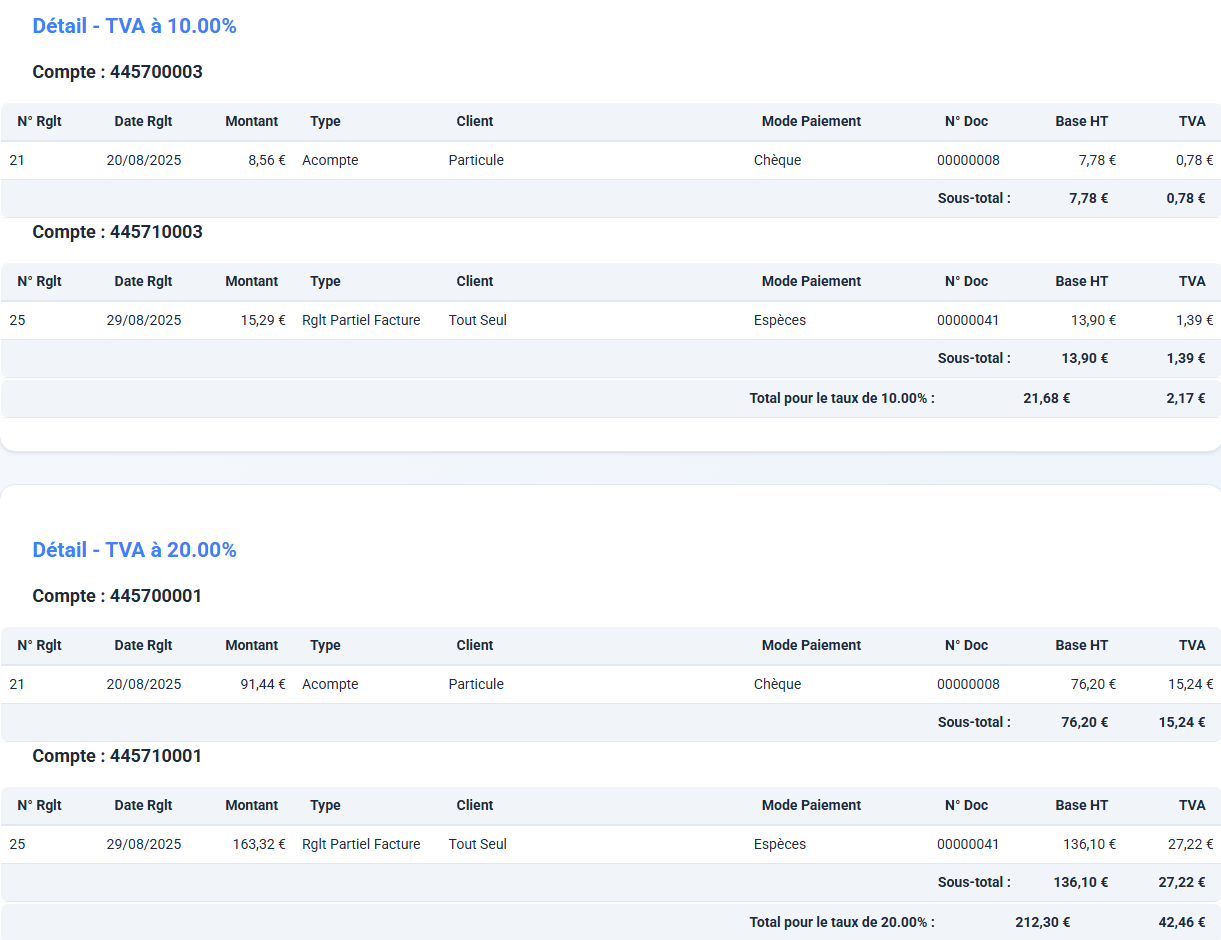The width and height of the screenshot is (1221, 940).
Task: Click the 163,32 € Montant cell
Action: point(259,844)
